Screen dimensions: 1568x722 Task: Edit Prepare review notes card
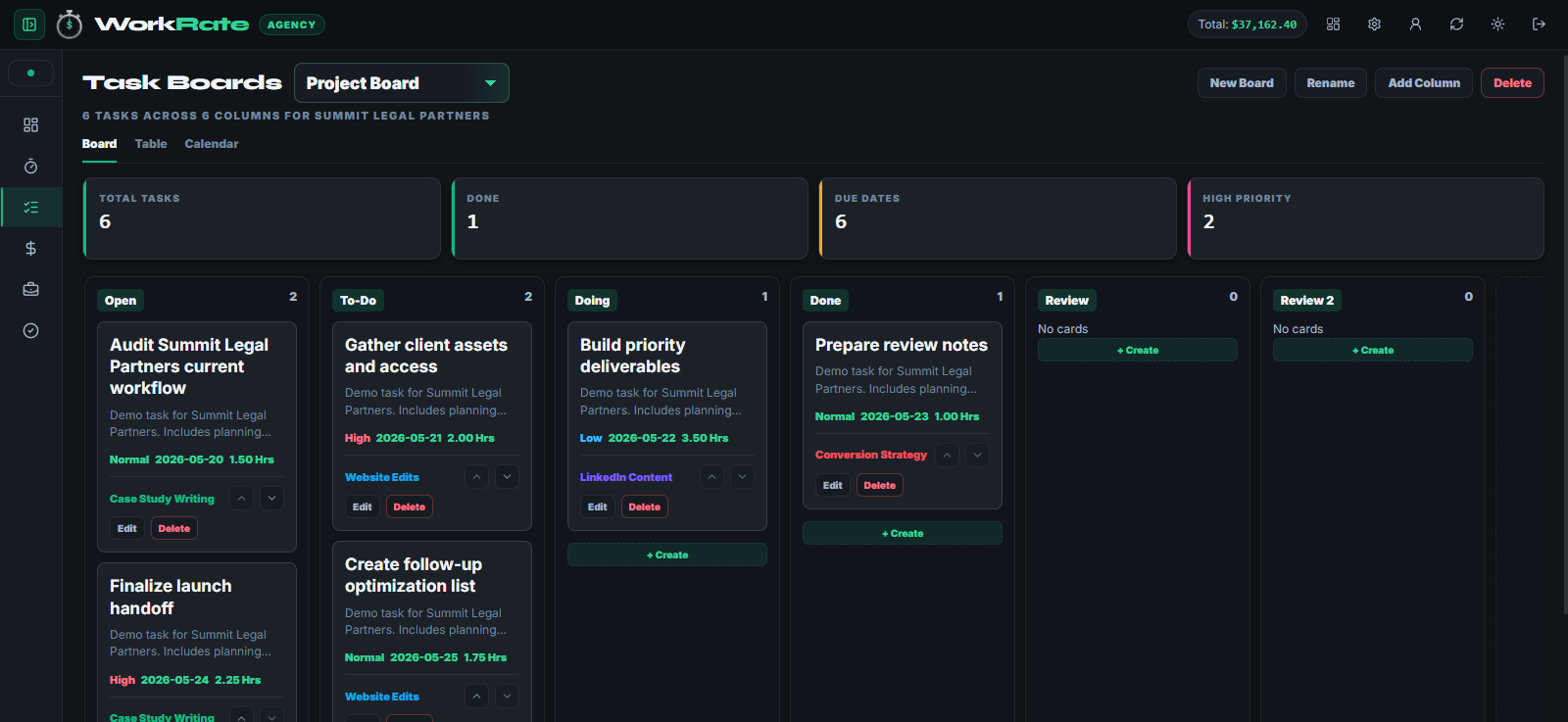(833, 485)
